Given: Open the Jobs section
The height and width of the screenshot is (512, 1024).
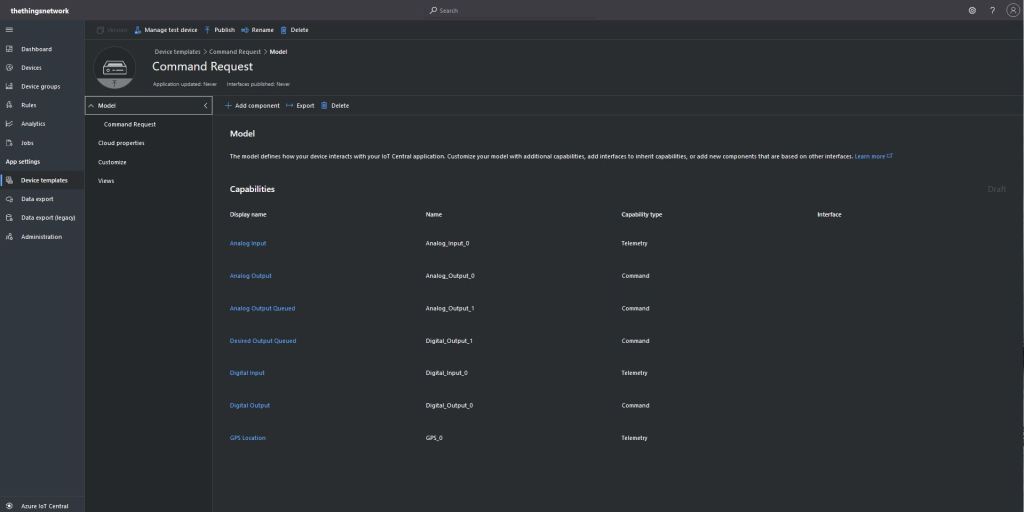Looking at the screenshot, I should [x=27, y=143].
